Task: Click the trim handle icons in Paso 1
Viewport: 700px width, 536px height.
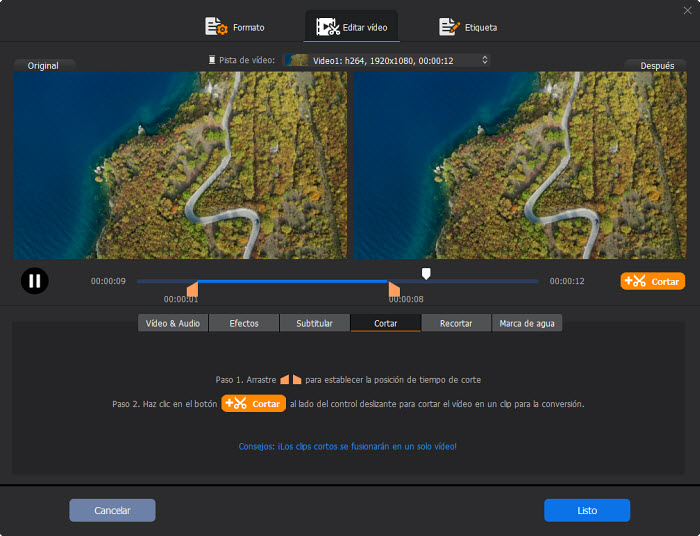Action: pos(291,379)
